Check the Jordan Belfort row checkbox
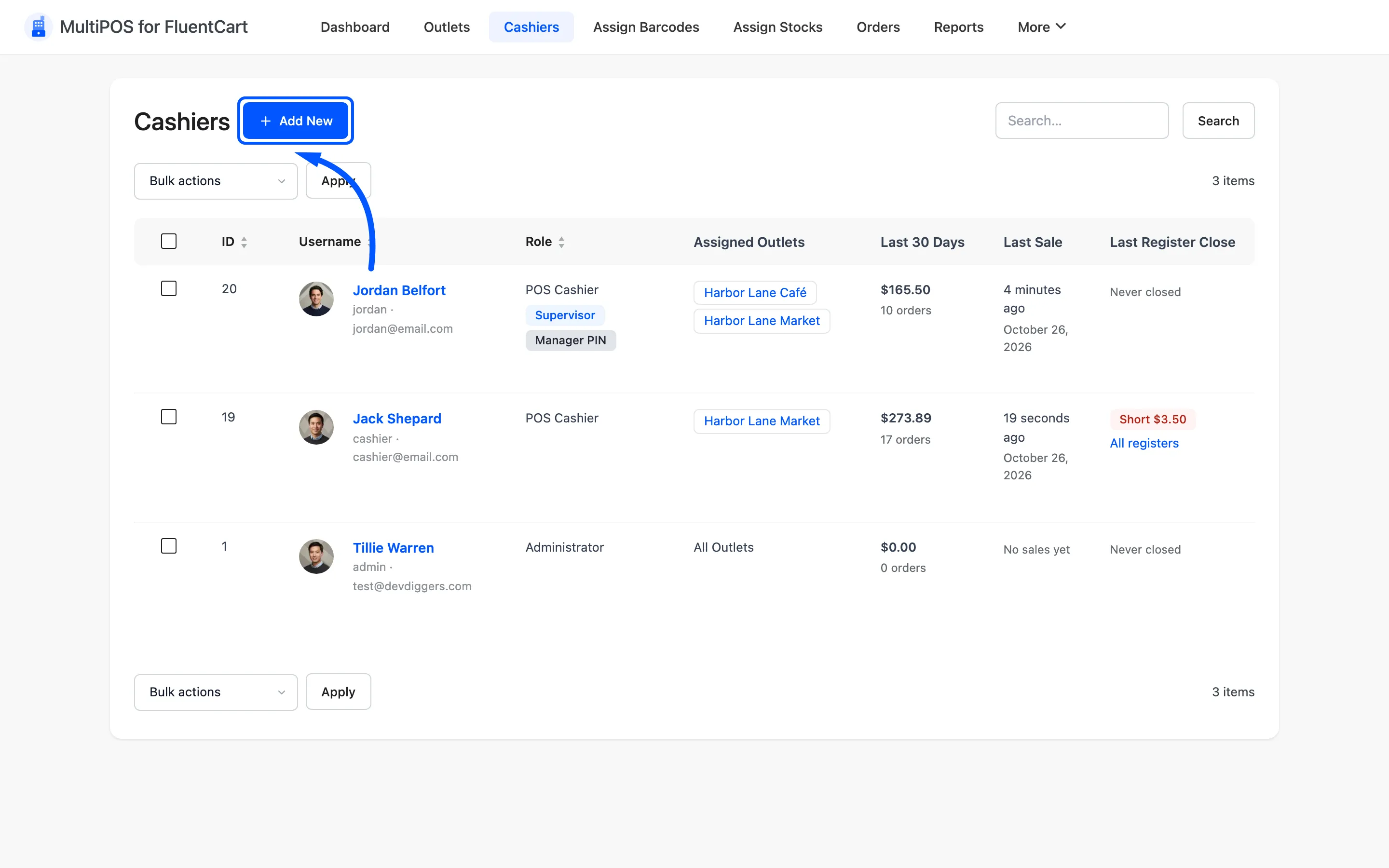The width and height of the screenshot is (1389, 868). pos(169,288)
